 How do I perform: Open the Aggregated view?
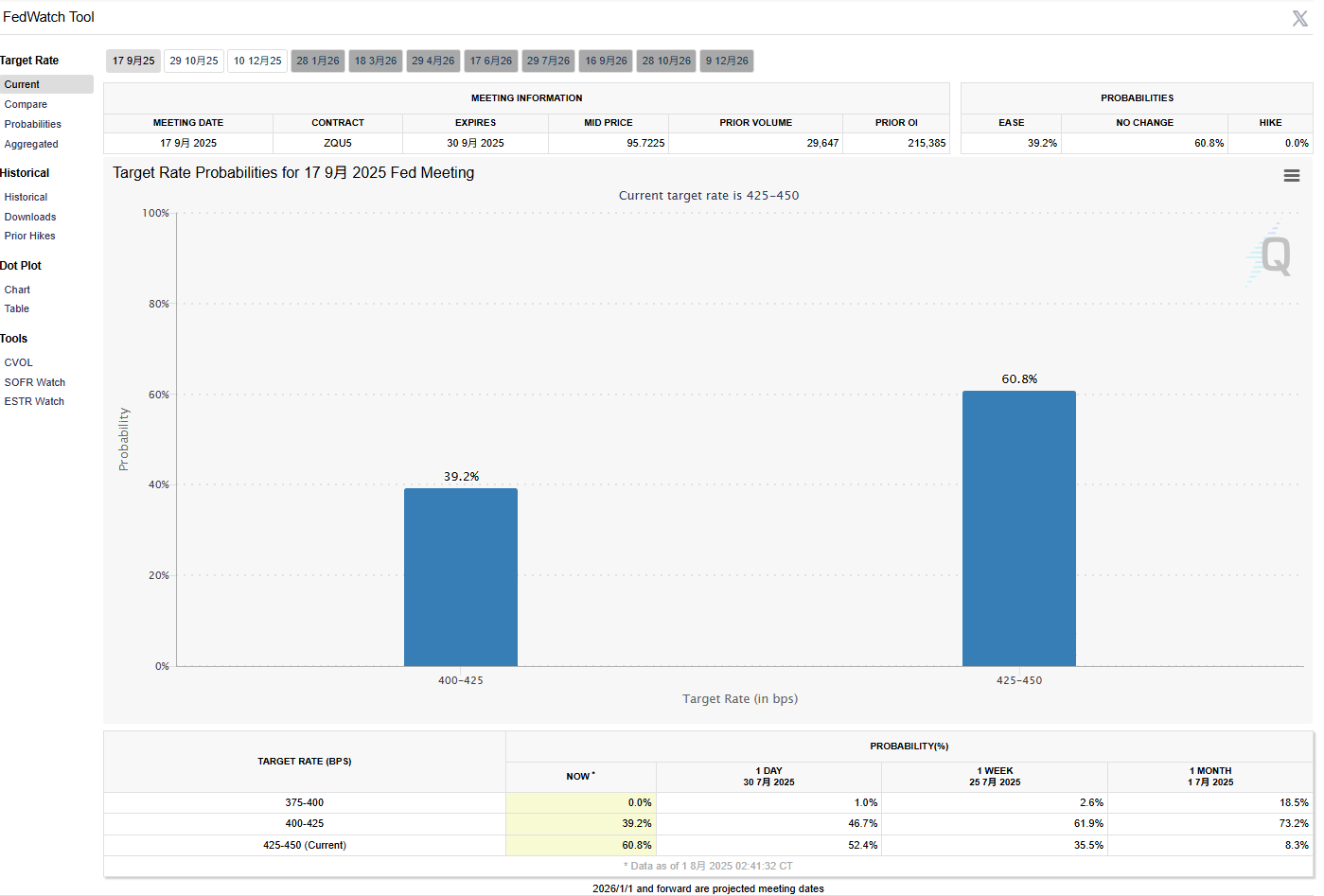[31, 144]
